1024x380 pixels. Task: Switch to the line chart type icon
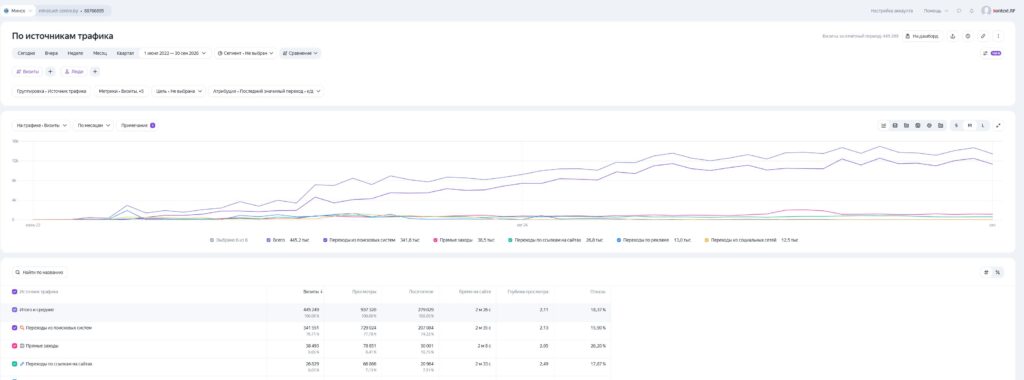(x=884, y=125)
